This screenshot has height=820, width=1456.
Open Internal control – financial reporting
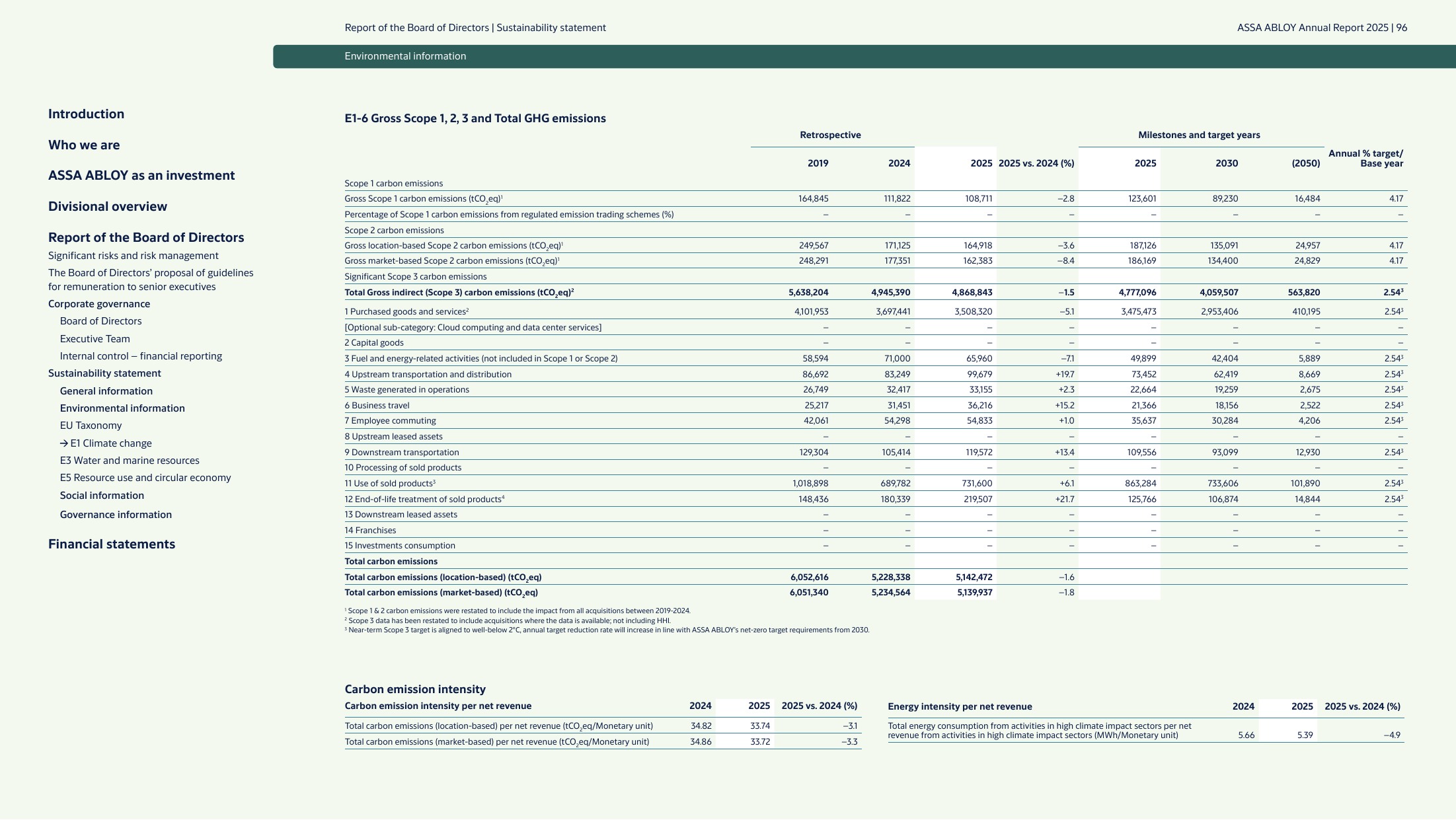pyautogui.click(x=141, y=356)
